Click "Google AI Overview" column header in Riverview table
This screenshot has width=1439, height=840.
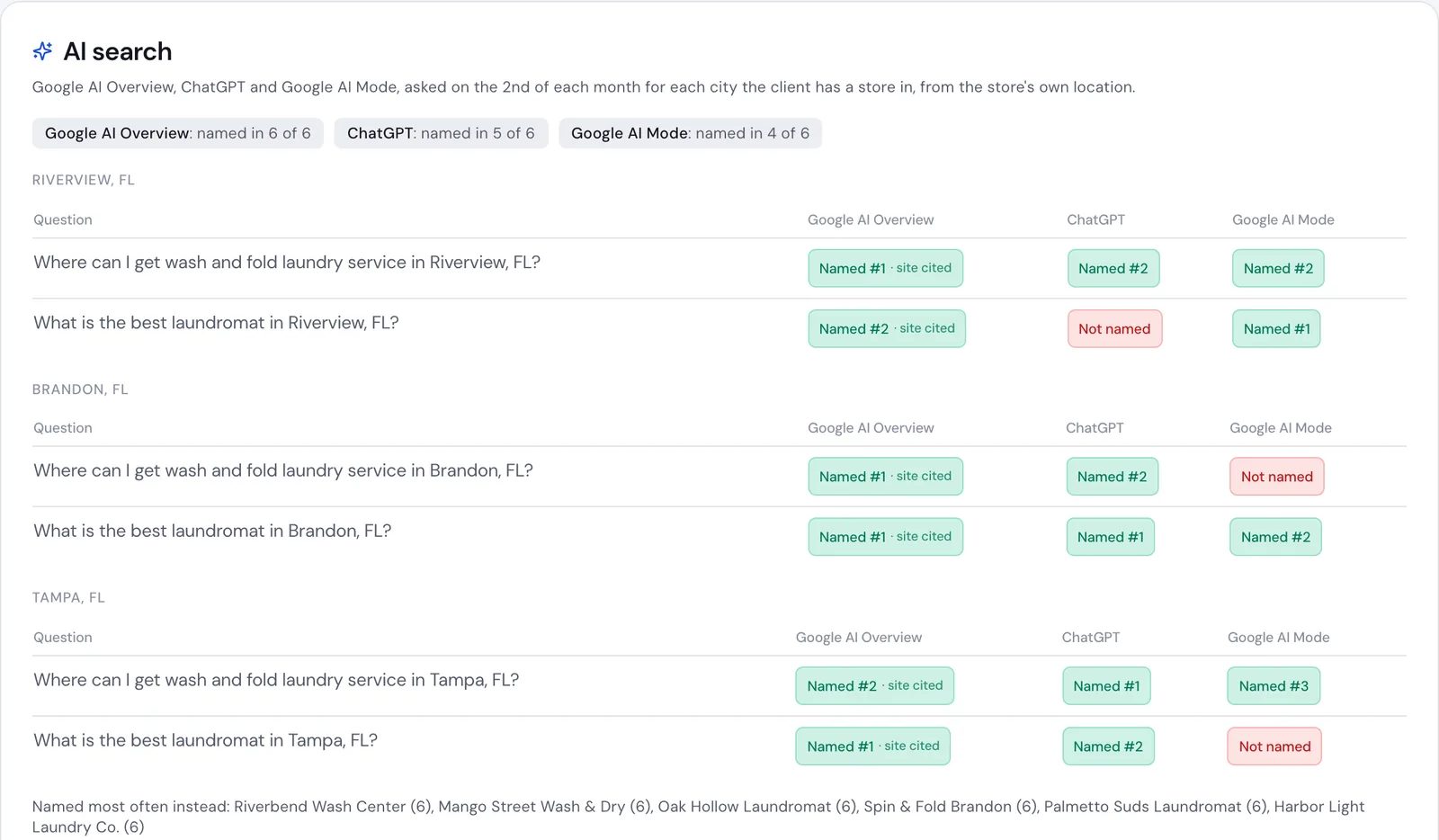(871, 219)
